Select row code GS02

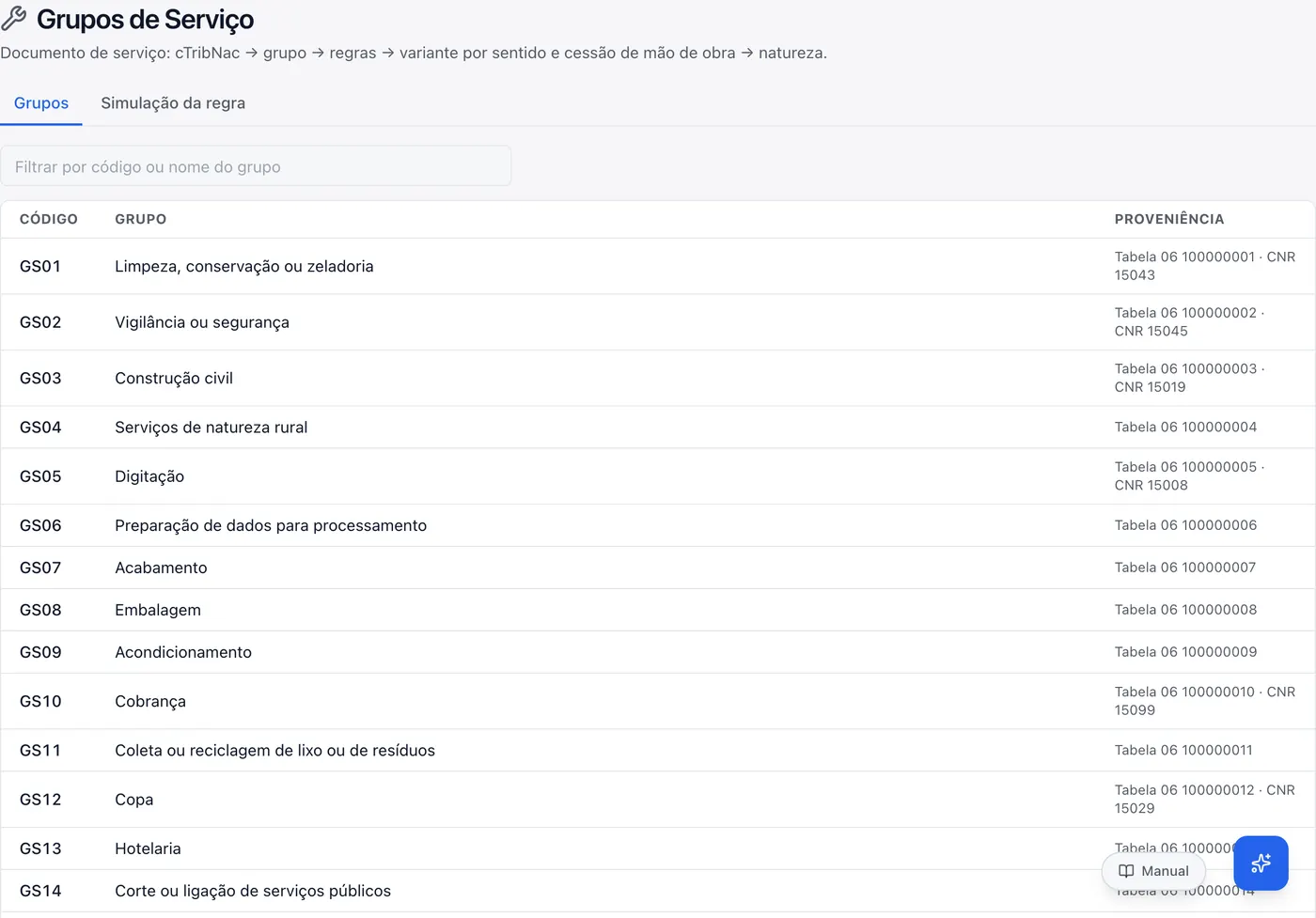click(x=40, y=322)
